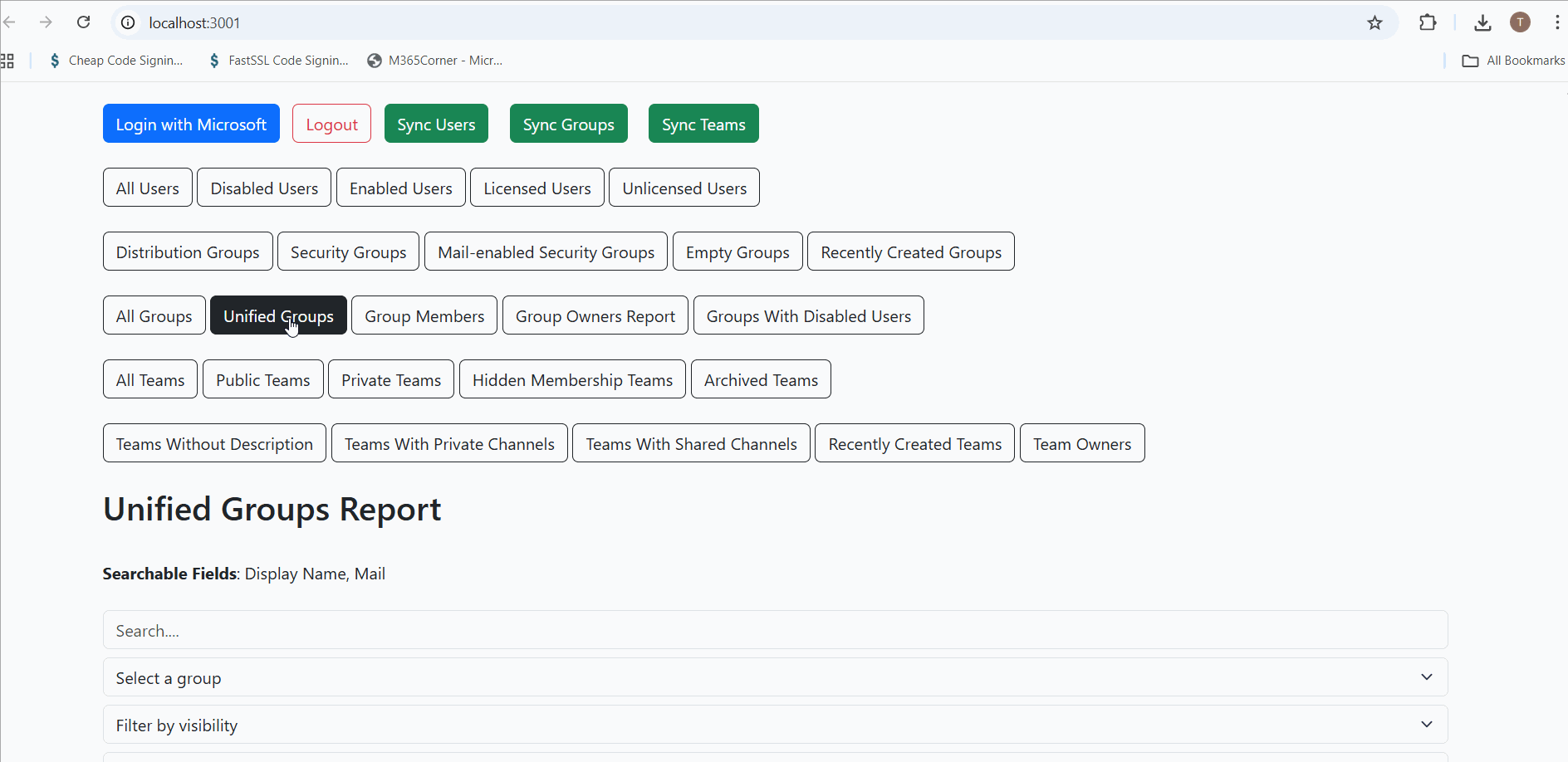The height and width of the screenshot is (762, 1568).
Task: Open Group Owners Report
Action: (x=595, y=315)
